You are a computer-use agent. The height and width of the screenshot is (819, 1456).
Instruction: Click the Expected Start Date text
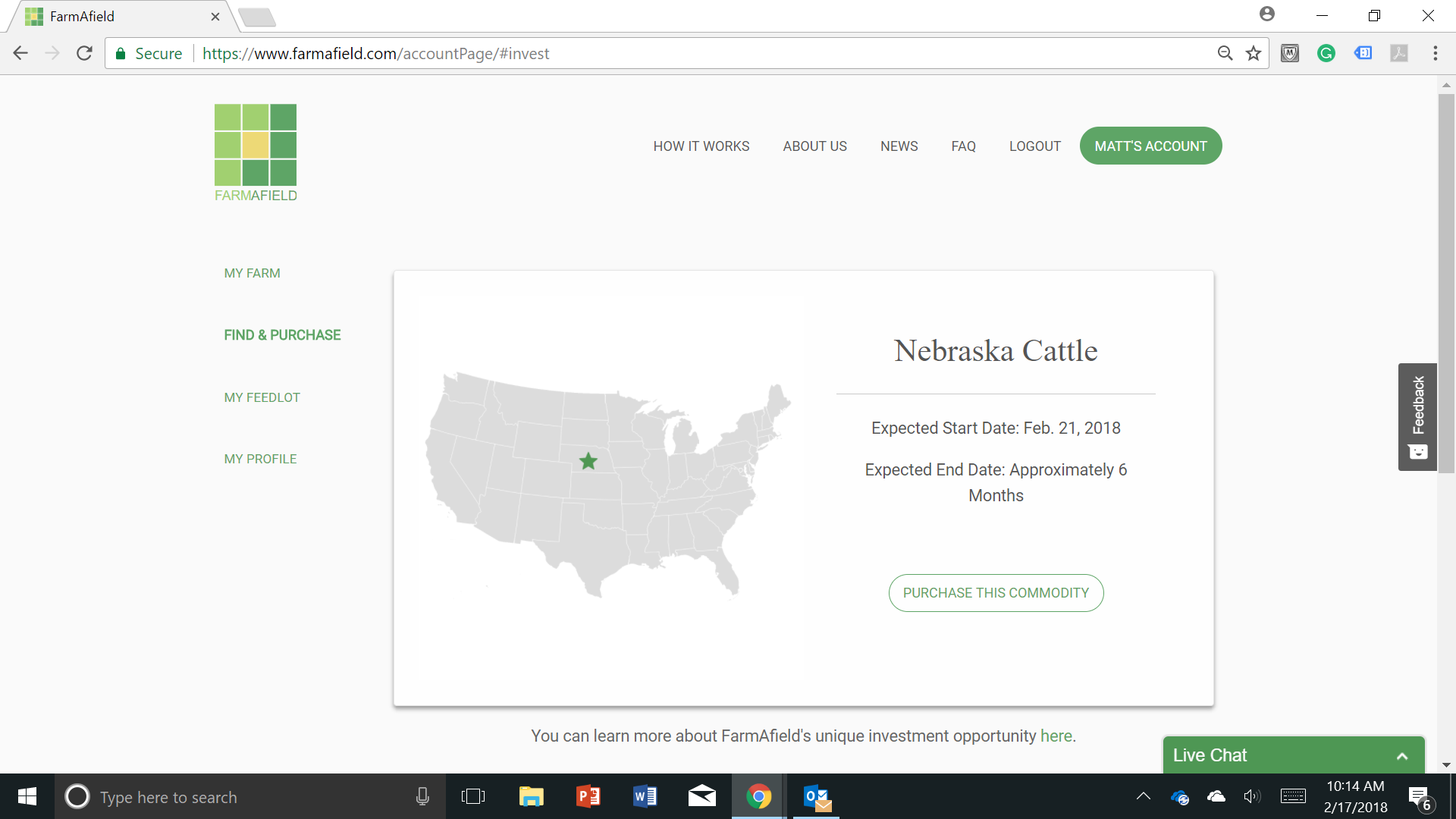(996, 428)
